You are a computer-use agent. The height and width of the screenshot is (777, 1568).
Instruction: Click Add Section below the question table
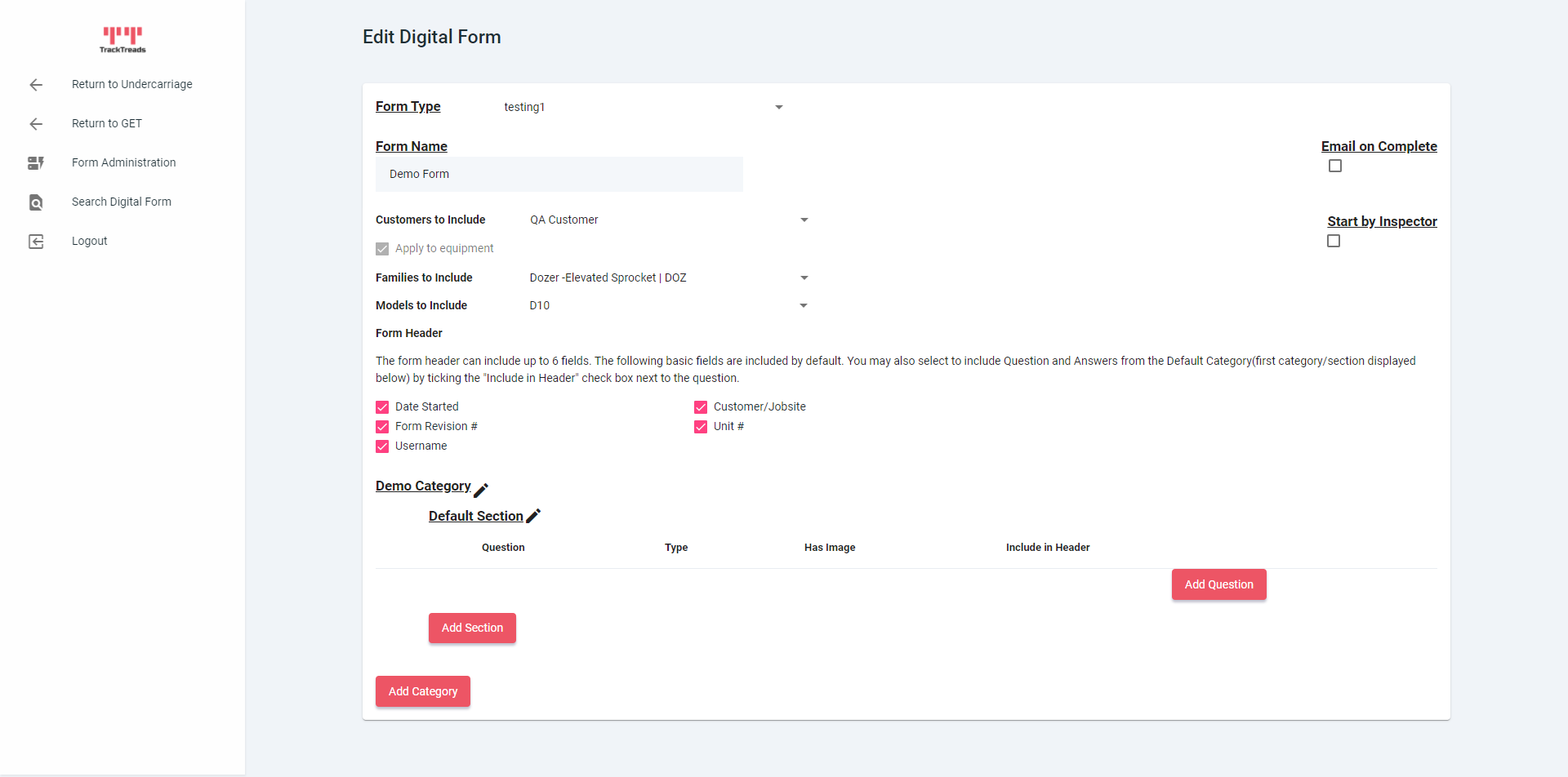pos(472,628)
